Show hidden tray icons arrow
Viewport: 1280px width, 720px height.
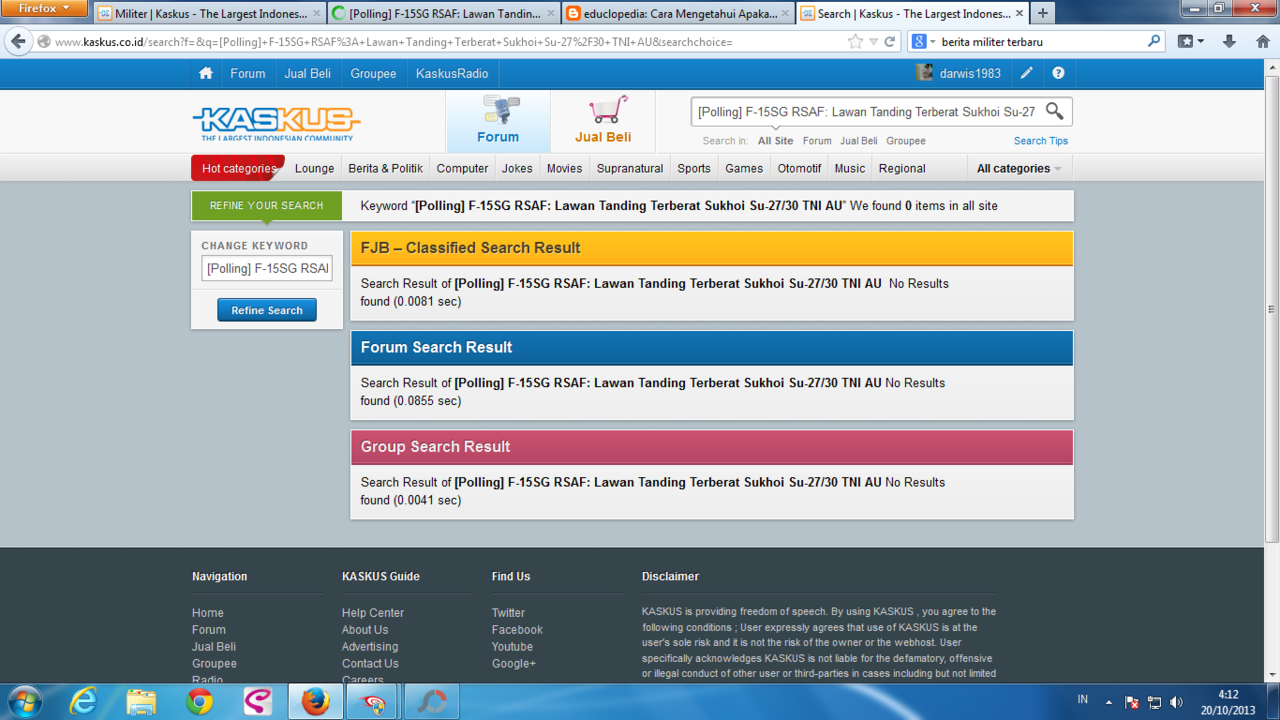click(1108, 702)
